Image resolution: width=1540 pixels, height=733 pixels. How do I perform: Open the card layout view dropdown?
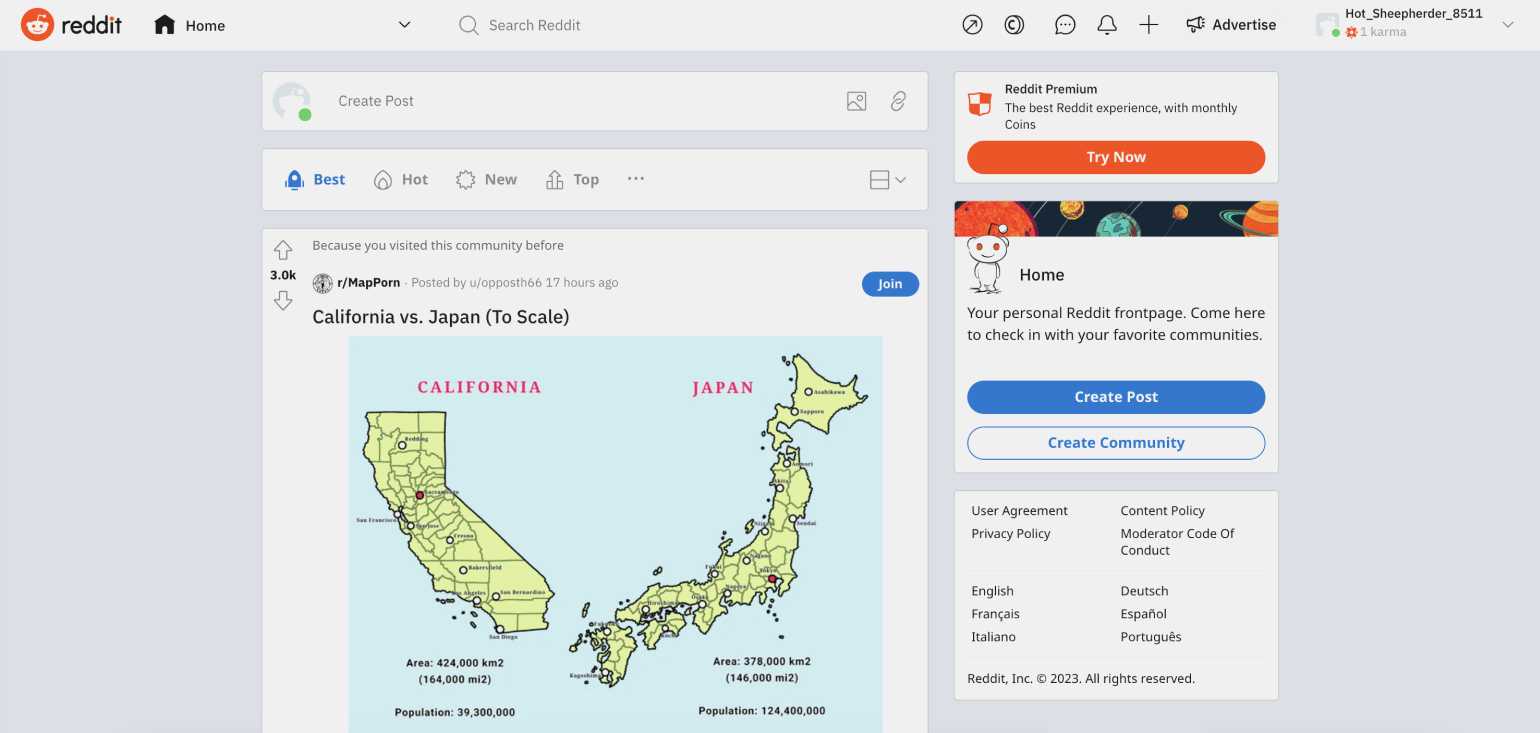(887, 180)
